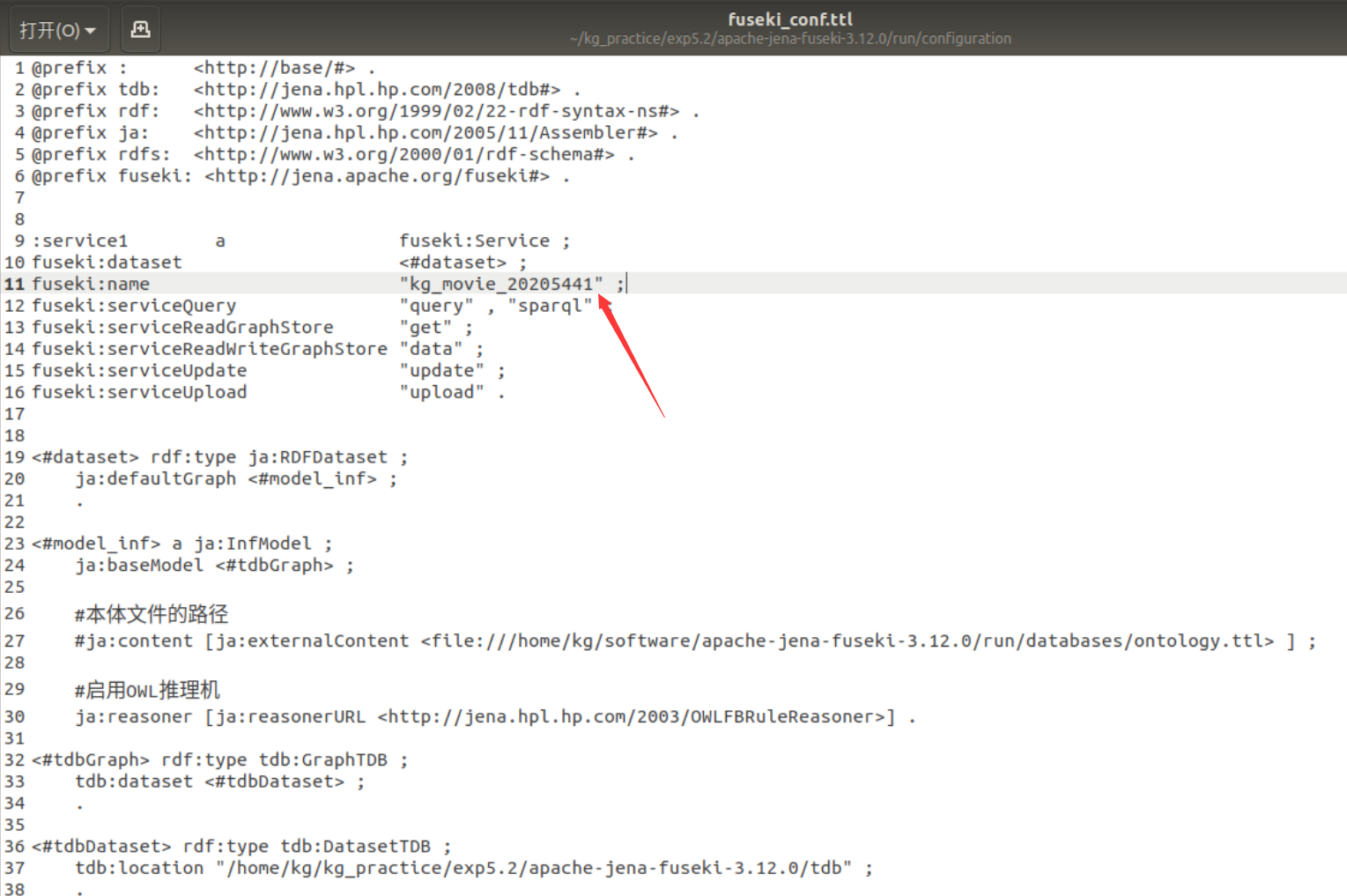Click the rdf-schema URL on line 5

[404, 154]
